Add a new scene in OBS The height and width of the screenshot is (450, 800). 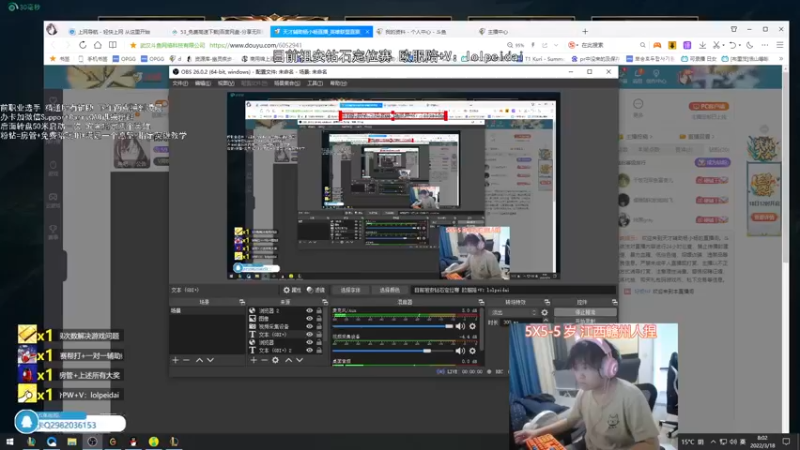tap(176, 360)
